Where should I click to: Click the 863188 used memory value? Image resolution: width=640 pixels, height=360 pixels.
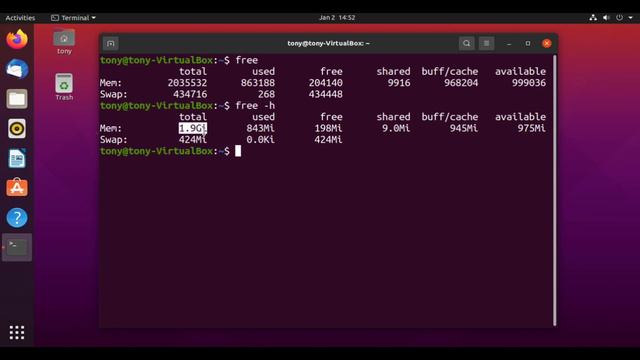(258, 83)
